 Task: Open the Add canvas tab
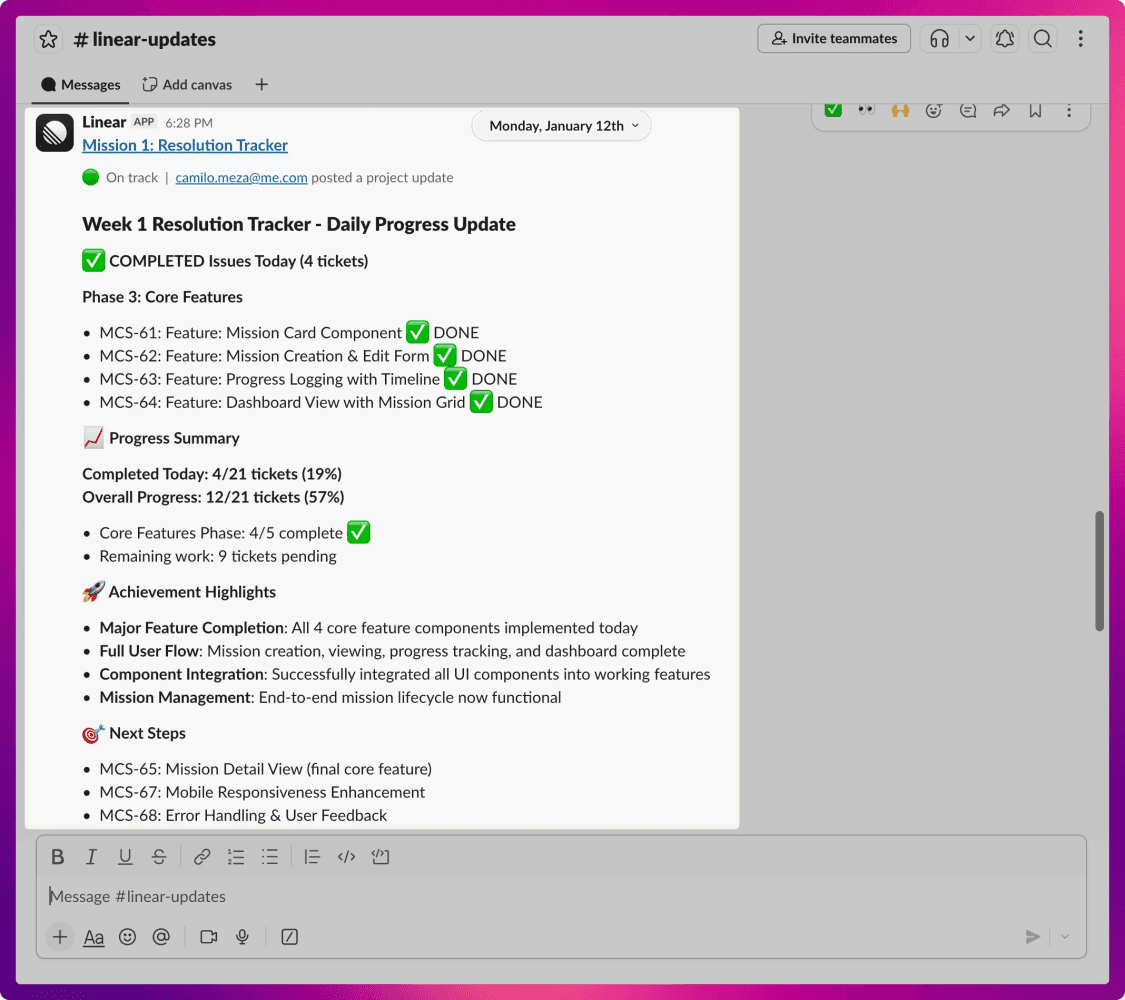[x=187, y=85]
